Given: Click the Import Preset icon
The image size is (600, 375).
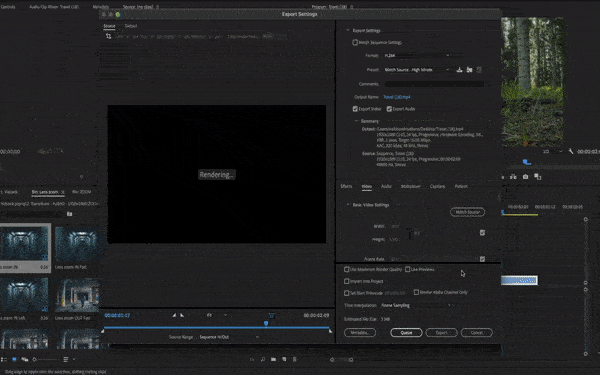Looking at the screenshot, I should click(470, 70).
